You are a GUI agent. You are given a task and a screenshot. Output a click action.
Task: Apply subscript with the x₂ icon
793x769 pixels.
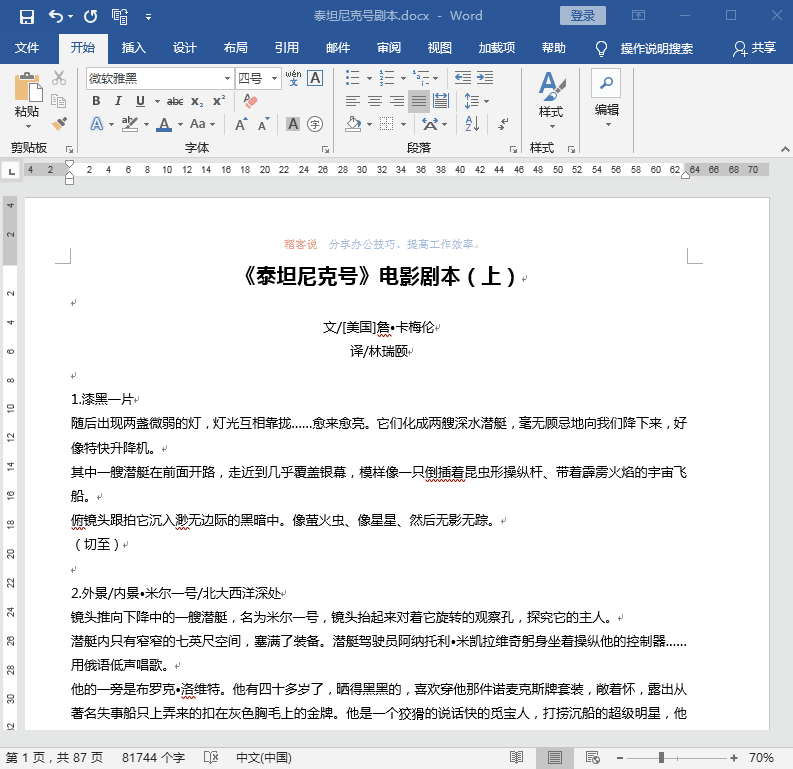(197, 102)
